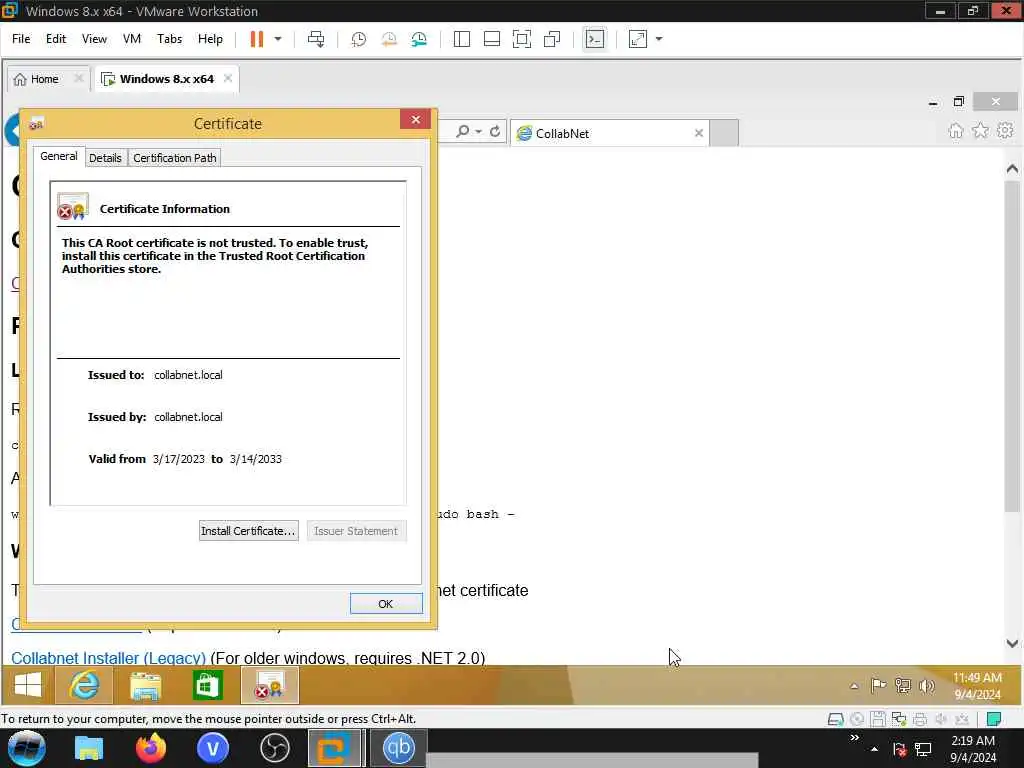Click the Send Ctrl+Alt+Del toolbar icon
1024x768 pixels.
coord(316,39)
